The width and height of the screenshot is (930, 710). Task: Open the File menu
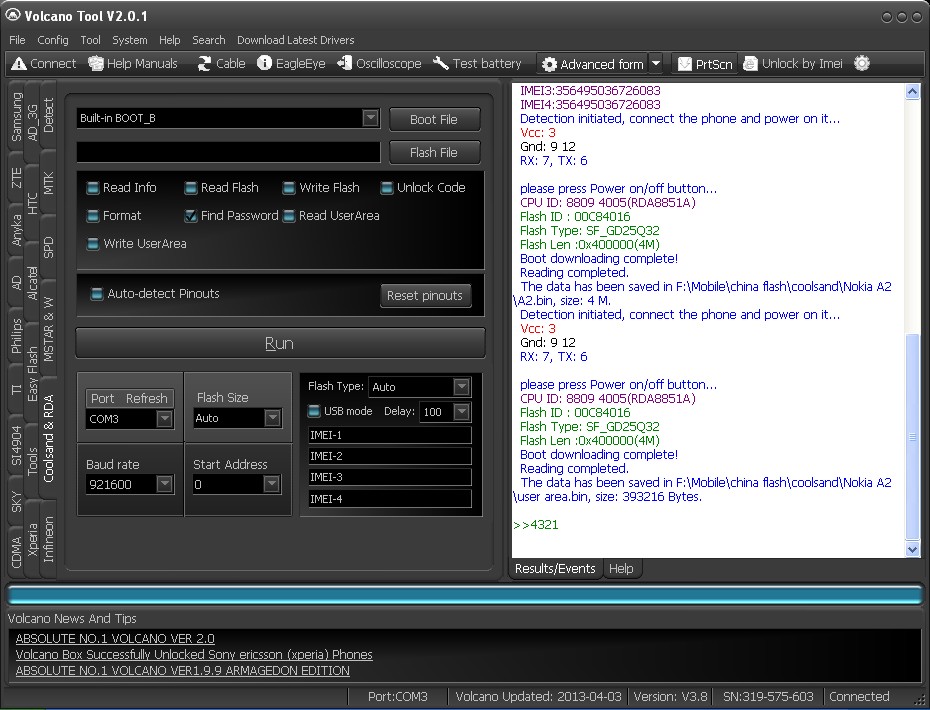click(17, 40)
